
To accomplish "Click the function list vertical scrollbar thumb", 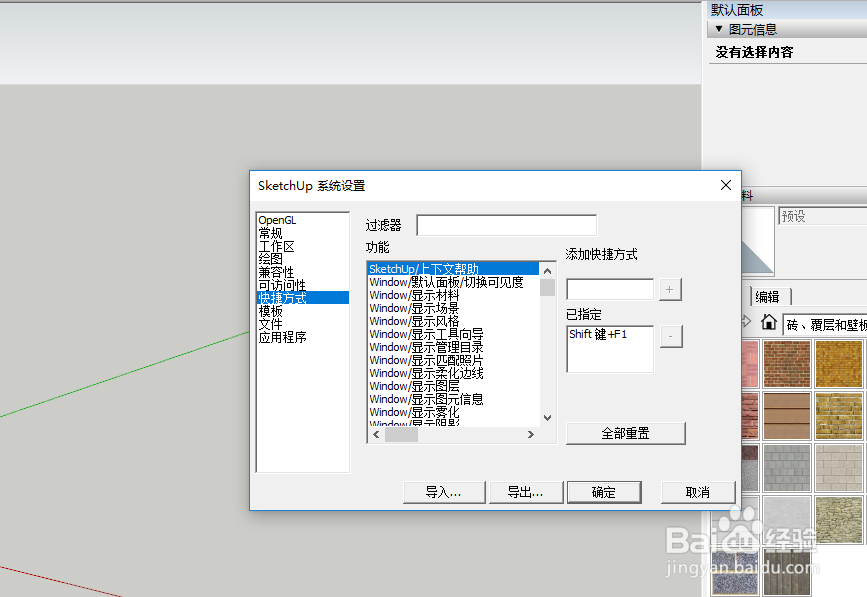I will point(547,287).
